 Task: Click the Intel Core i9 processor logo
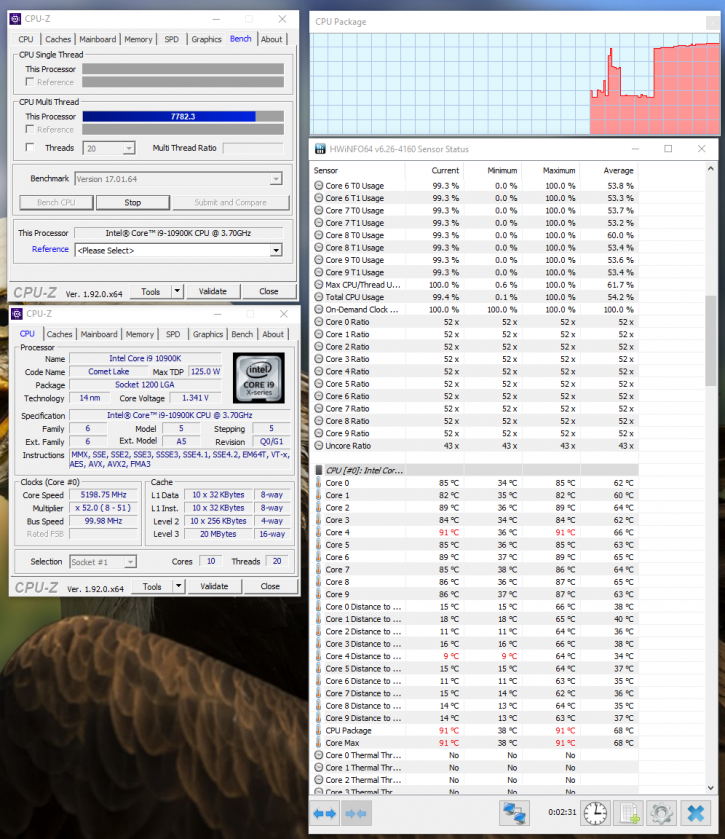(259, 378)
